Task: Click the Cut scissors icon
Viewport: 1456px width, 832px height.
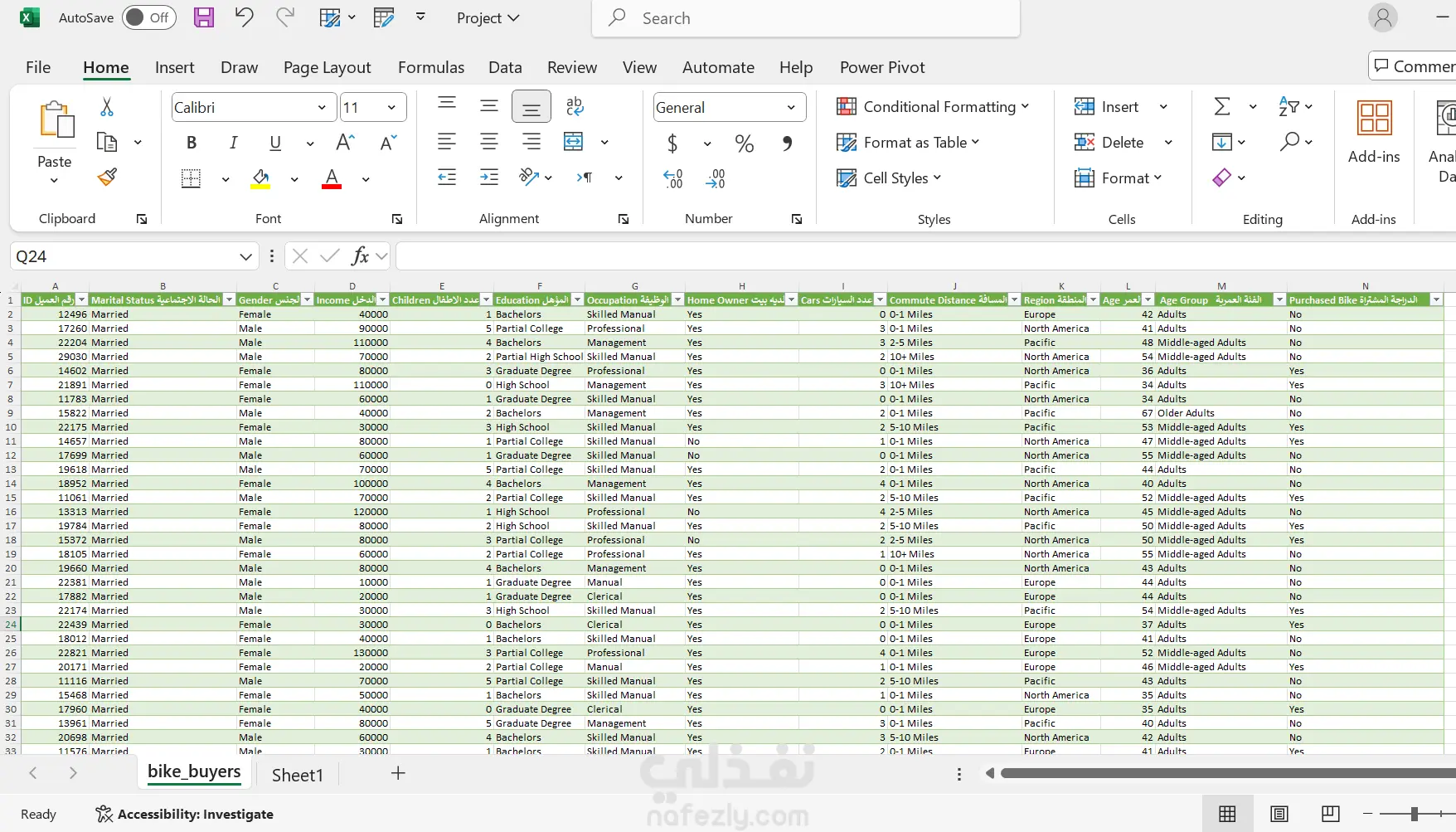Action: tap(107, 107)
